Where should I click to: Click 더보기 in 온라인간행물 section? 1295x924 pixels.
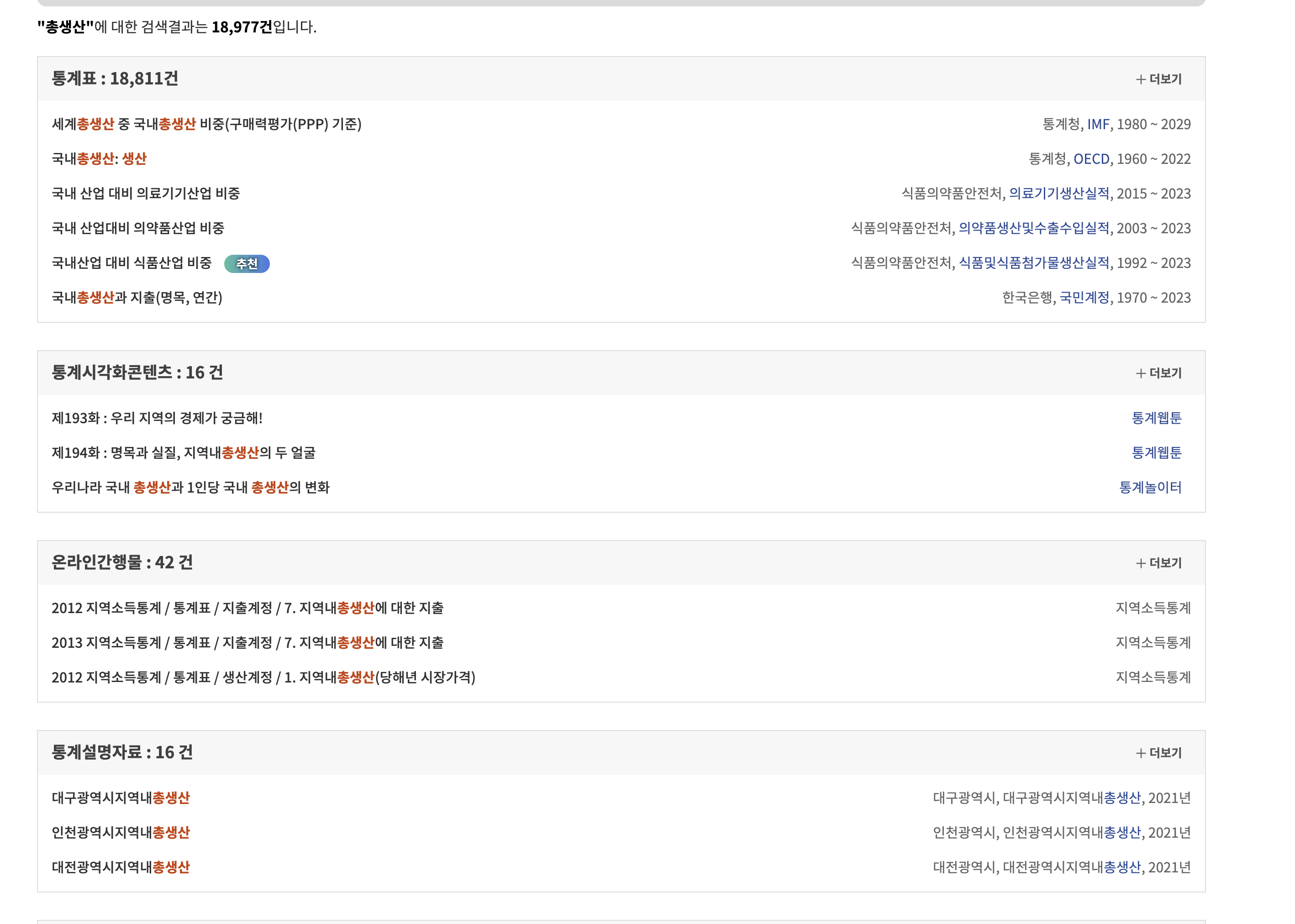pos(1158,563)
